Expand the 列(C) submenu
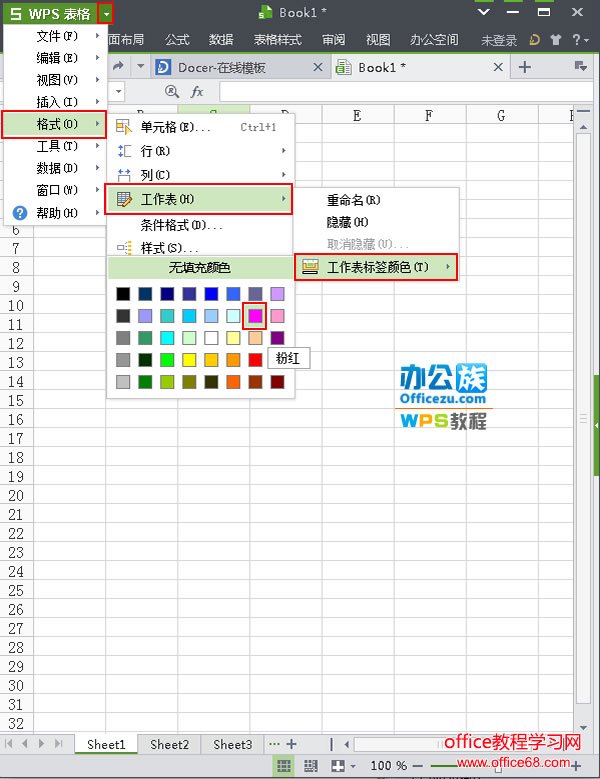Image resolution: width=600 pixels, height=779 pixels. point(200,174)
